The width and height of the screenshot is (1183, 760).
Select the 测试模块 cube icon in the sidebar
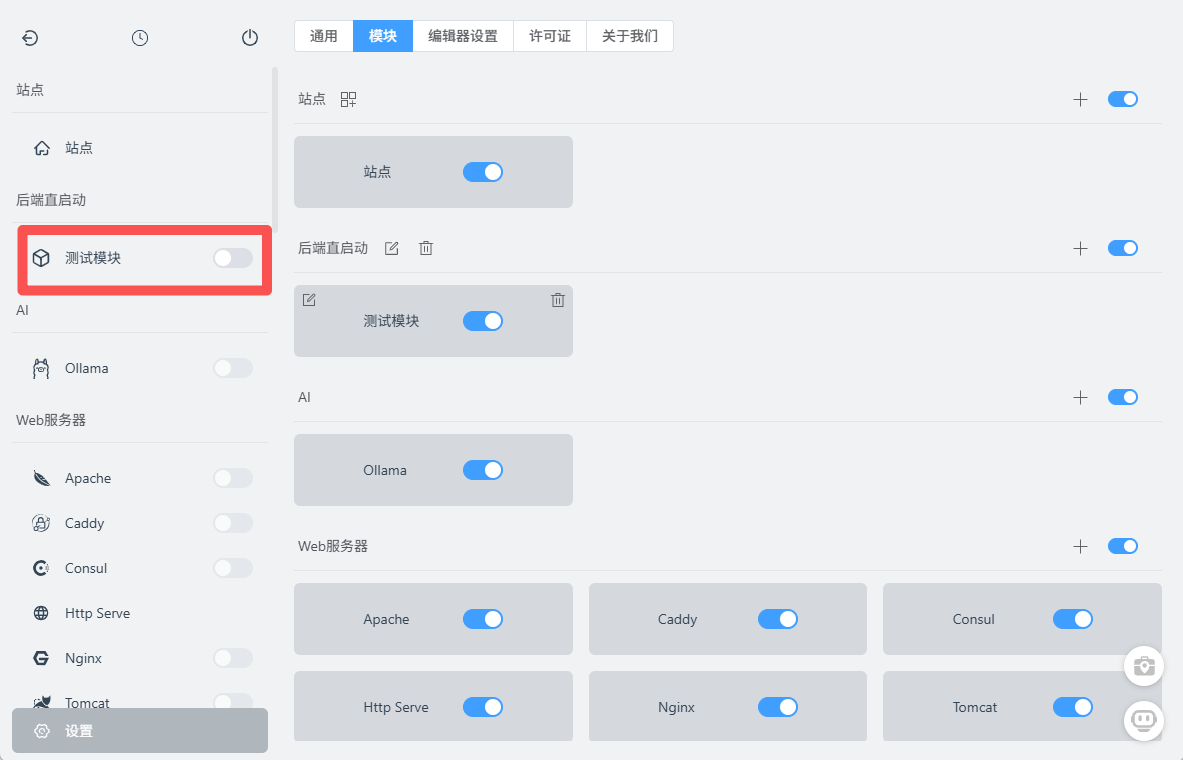coord(41,257)
